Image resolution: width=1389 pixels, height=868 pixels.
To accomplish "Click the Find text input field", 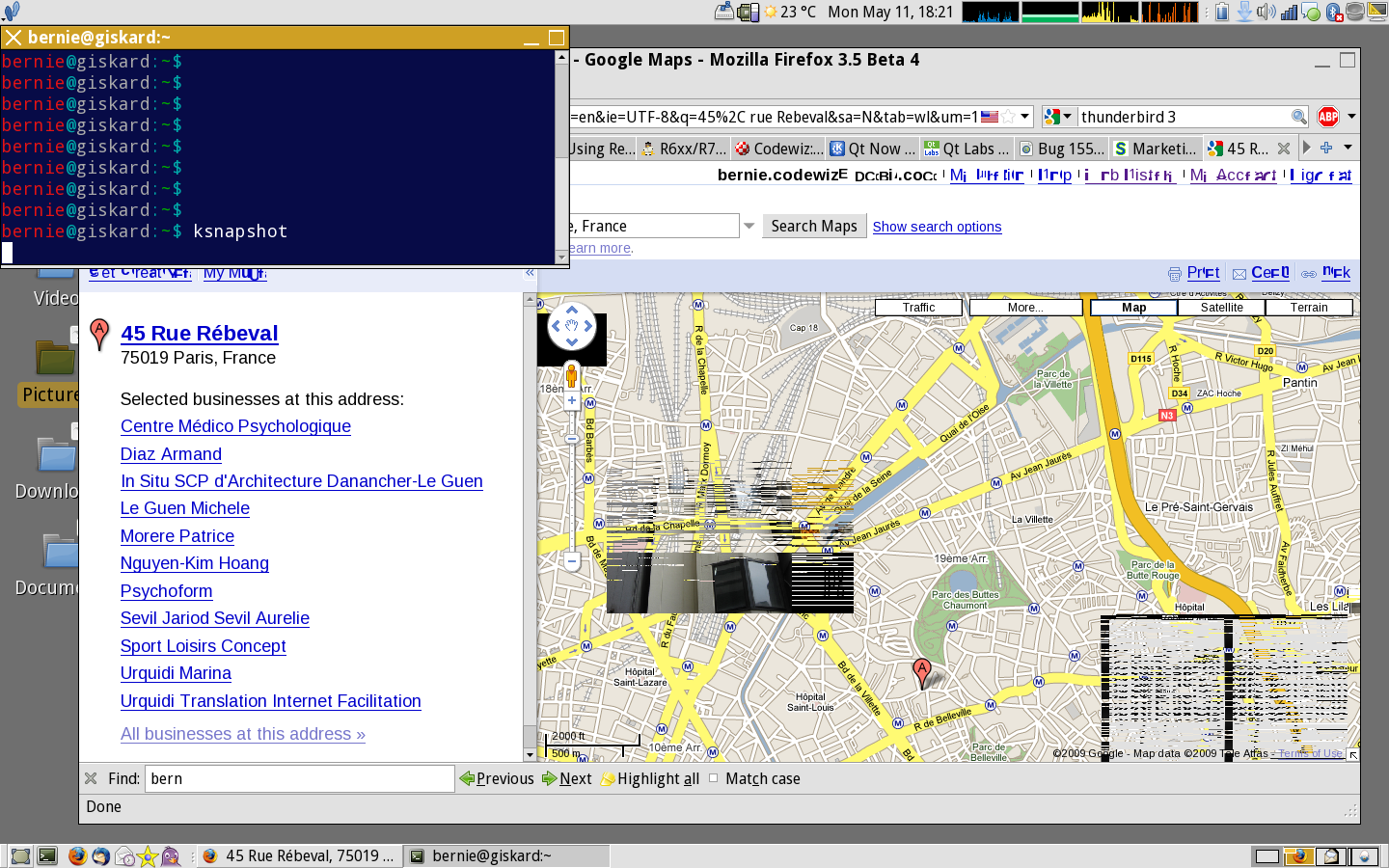I will [299, 778].
